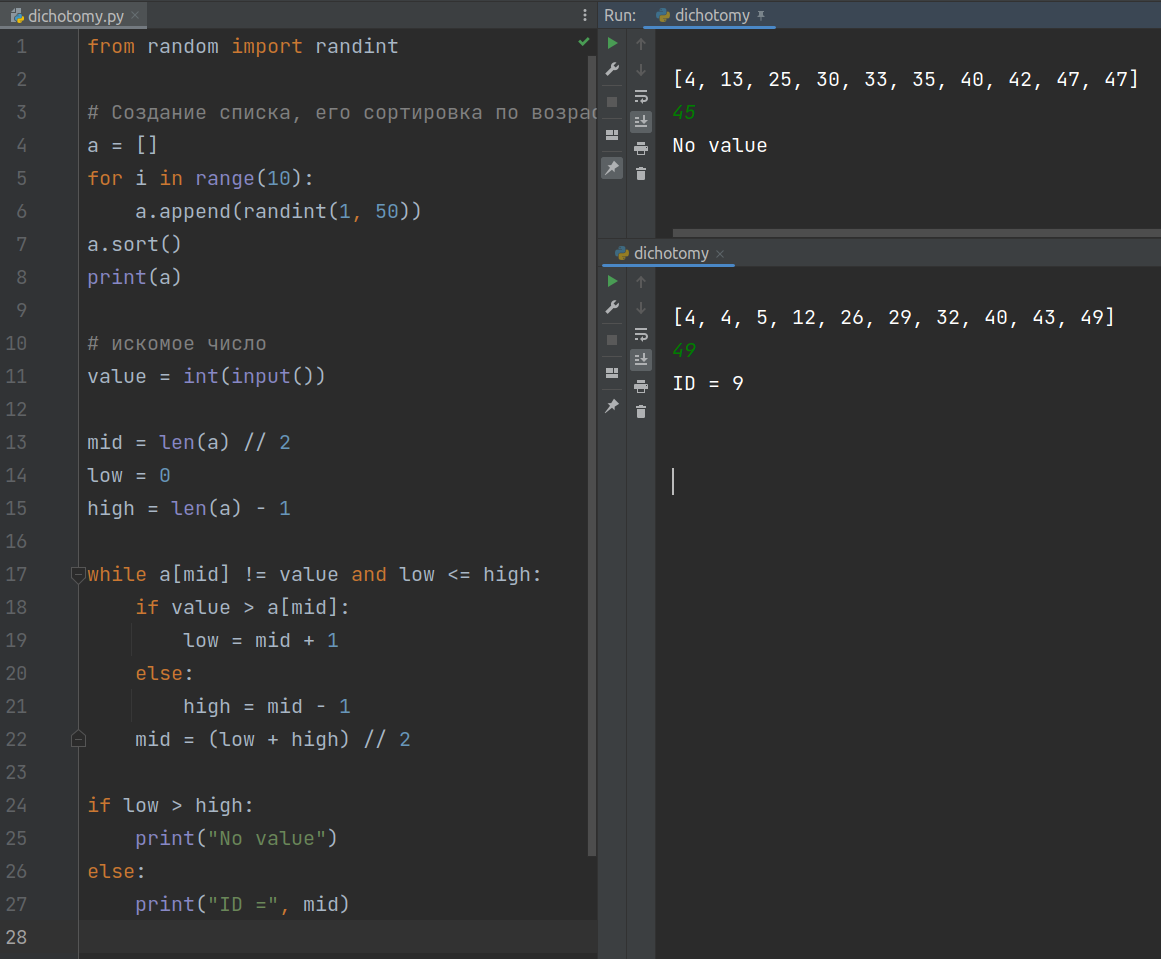Viewport: 1161px width, 959px height.
Task: Click the print icon in 'No value' panel
Action: tap(641, 148)
